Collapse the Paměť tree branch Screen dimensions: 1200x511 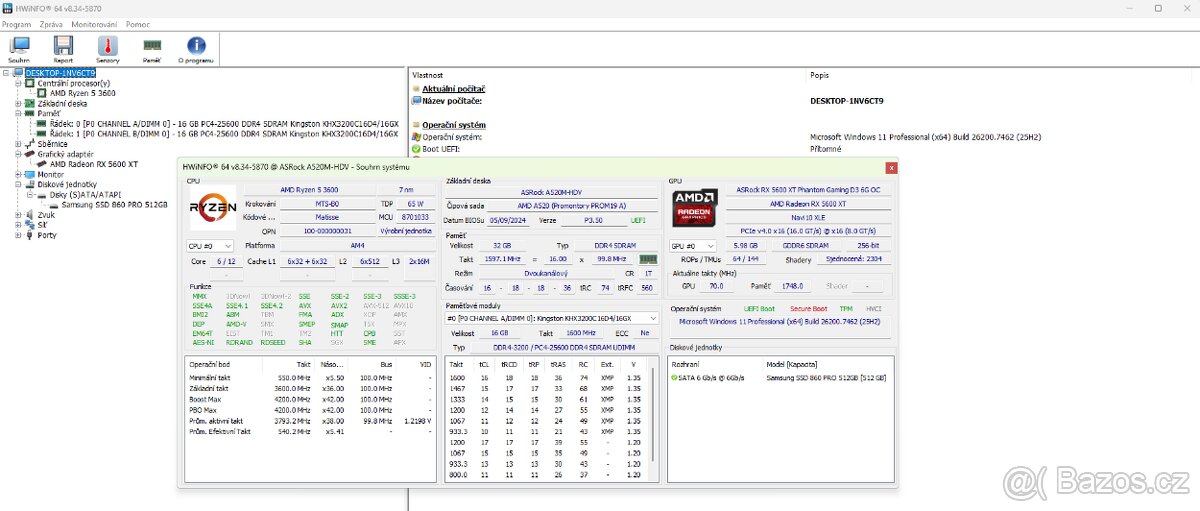point(18,113)
